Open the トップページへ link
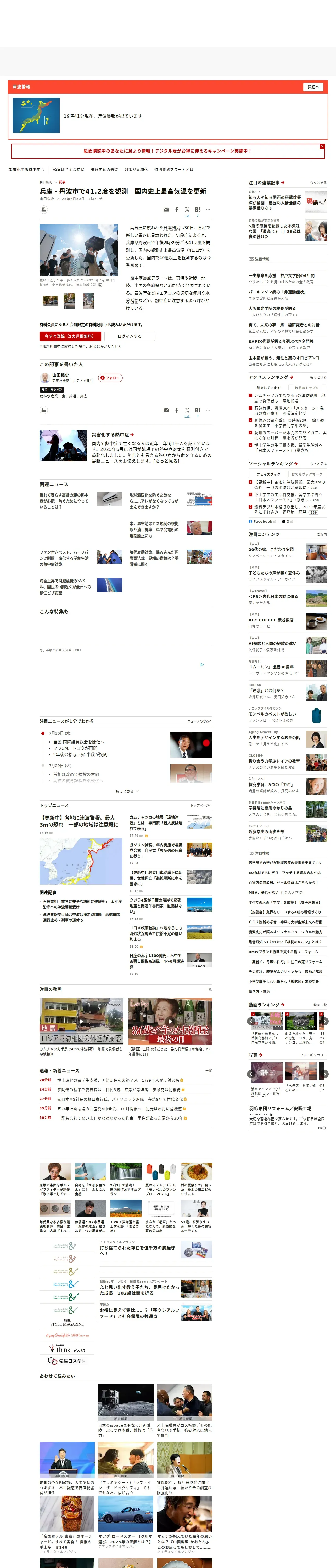The image size is (336, 1568). click(201, 805)
